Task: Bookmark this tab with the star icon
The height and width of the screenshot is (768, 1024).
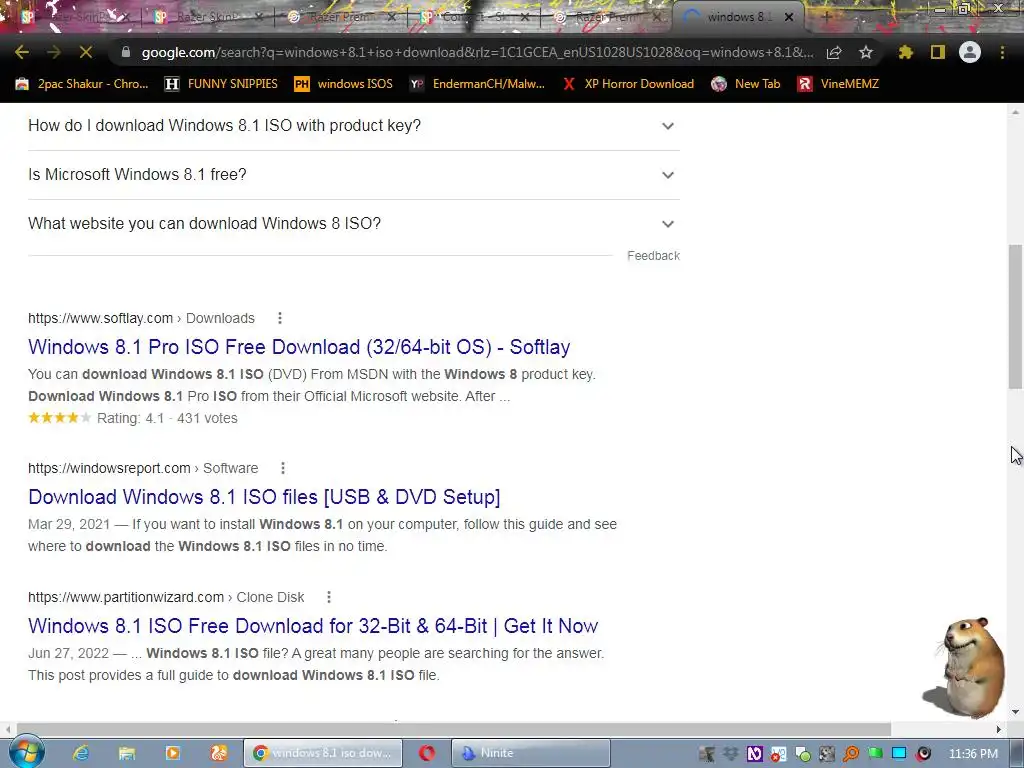Action: click(866, 52)
